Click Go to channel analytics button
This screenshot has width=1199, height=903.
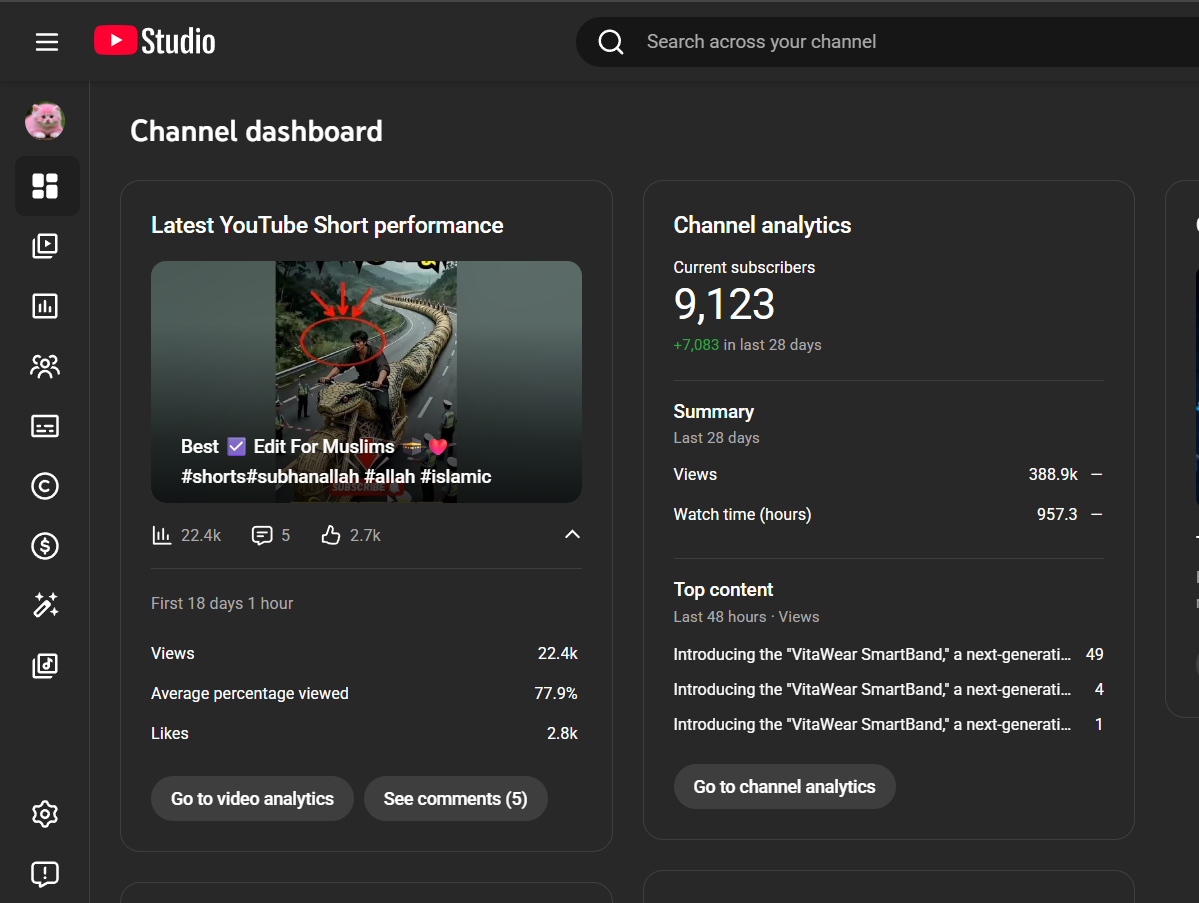784,787
